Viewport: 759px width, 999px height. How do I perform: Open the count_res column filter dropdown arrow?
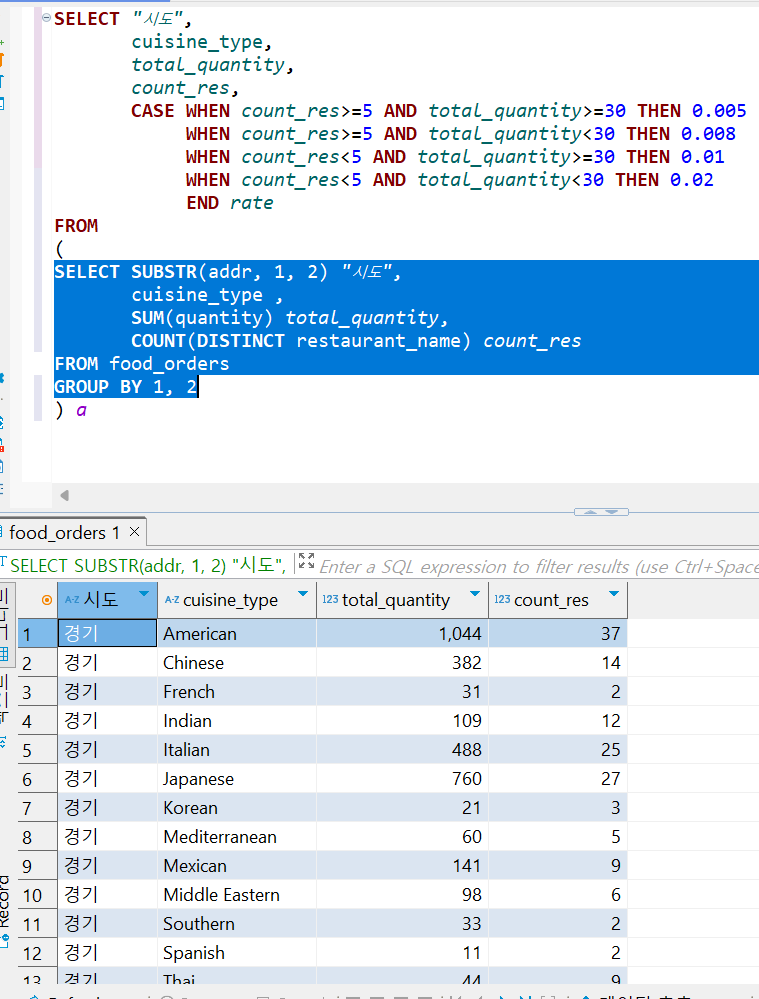click(614, 594)
